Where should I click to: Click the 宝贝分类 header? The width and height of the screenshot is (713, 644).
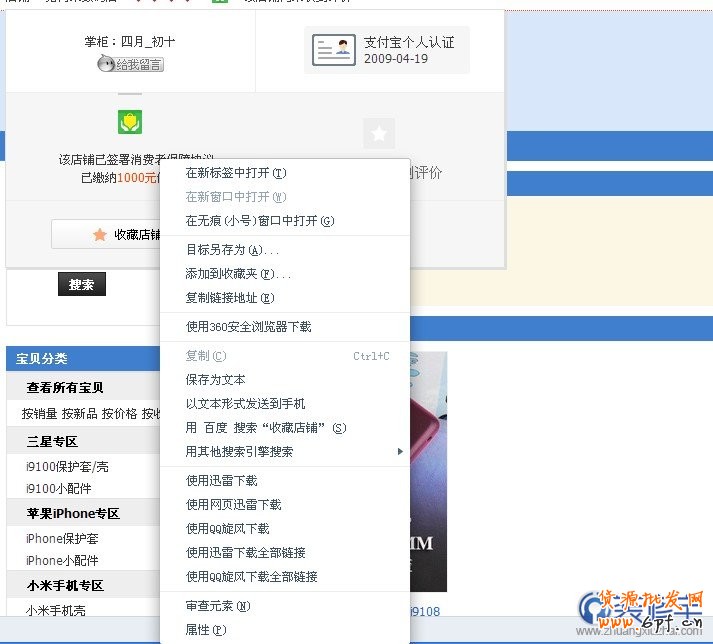coord(42,359)
